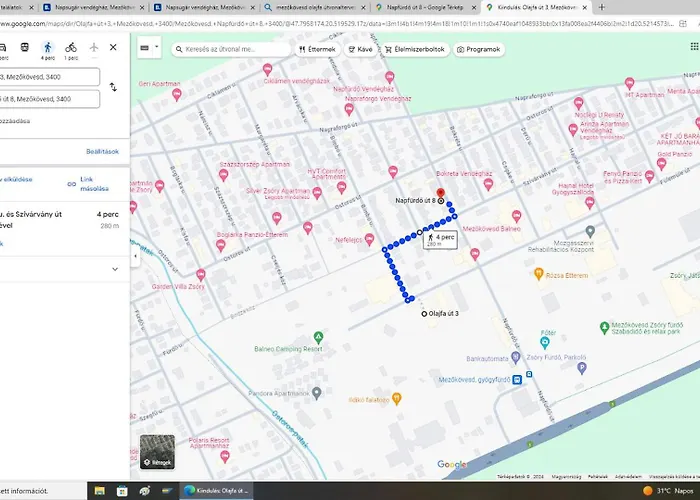This screenshot has height=500, width=700.
Task: Select the flight travel mode icon
Action: [x=94, y=47]
